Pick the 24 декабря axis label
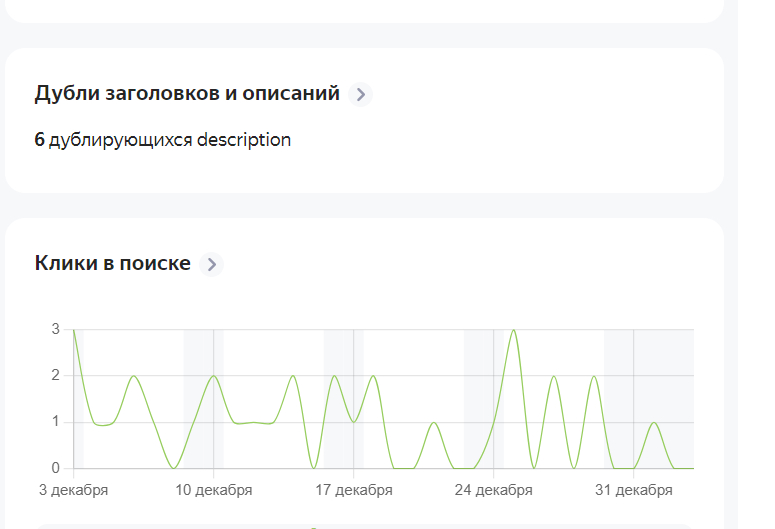This screenshot has width=775, height=529. (x=494, y=490)
